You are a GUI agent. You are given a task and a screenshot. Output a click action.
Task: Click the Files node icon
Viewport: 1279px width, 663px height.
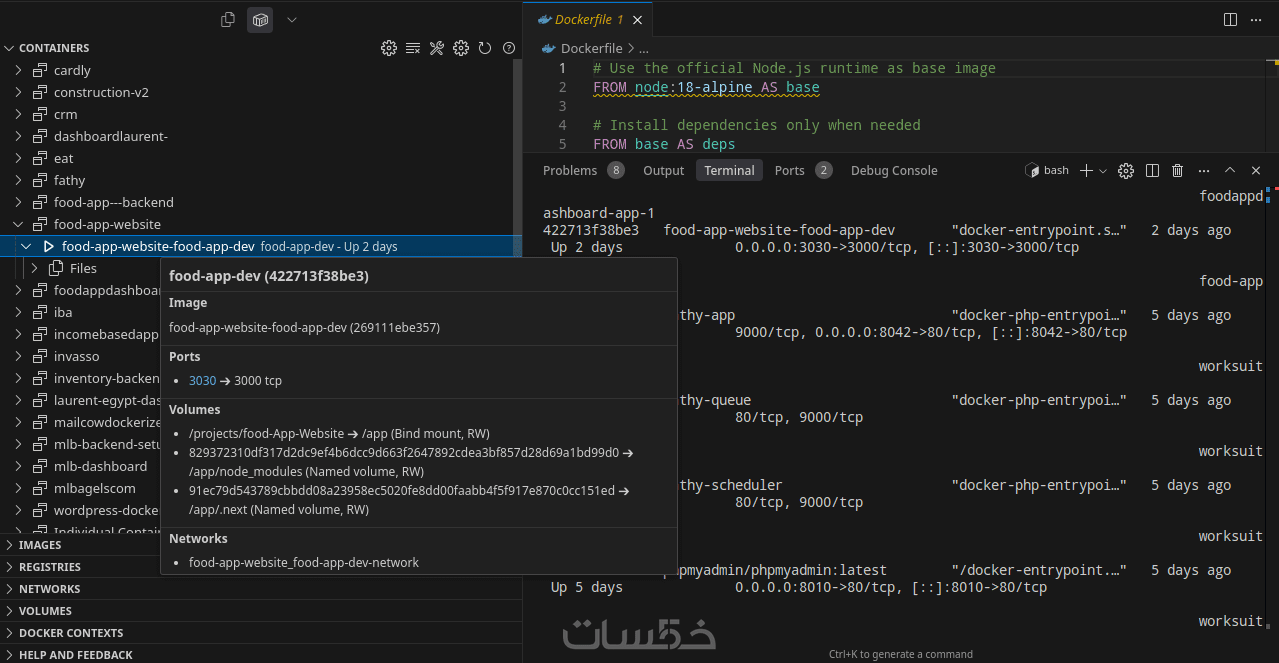56,268
